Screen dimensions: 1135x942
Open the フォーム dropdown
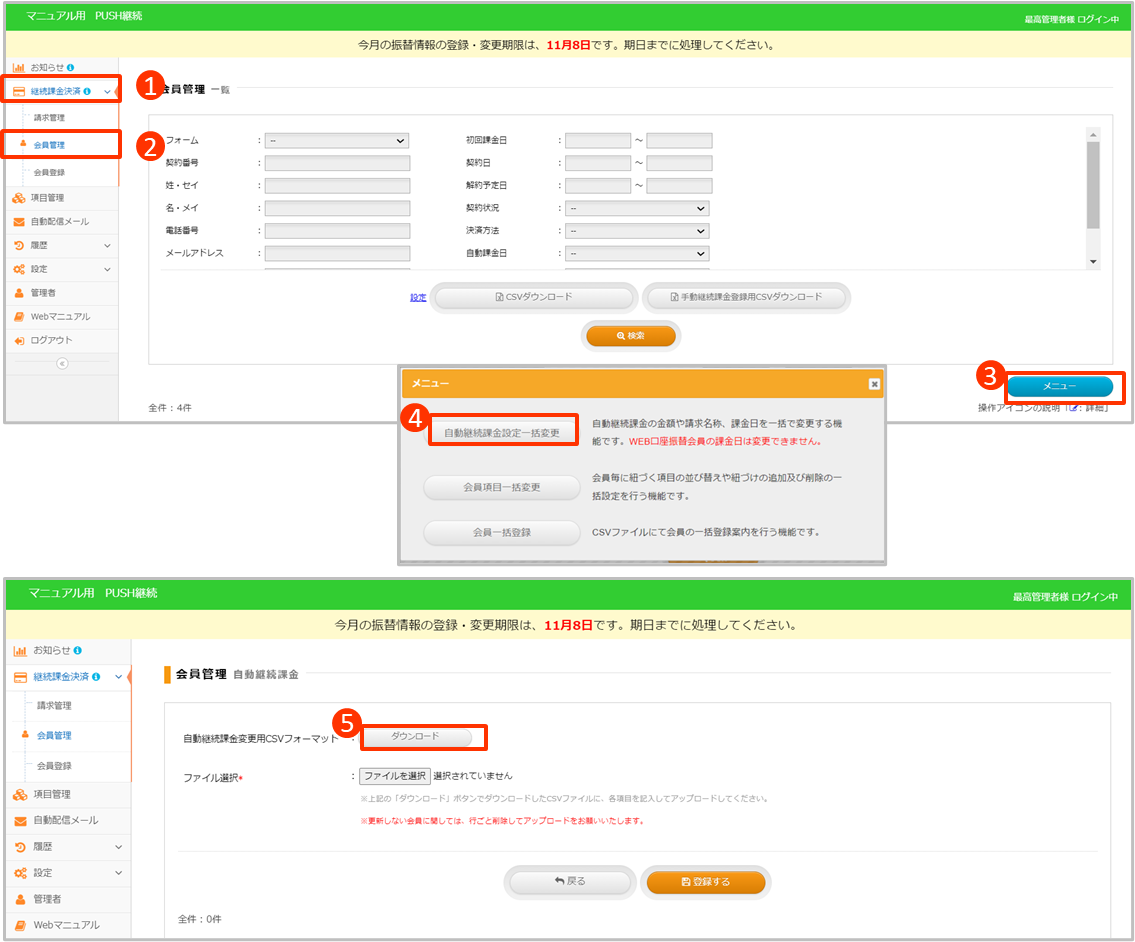point(337,141)
